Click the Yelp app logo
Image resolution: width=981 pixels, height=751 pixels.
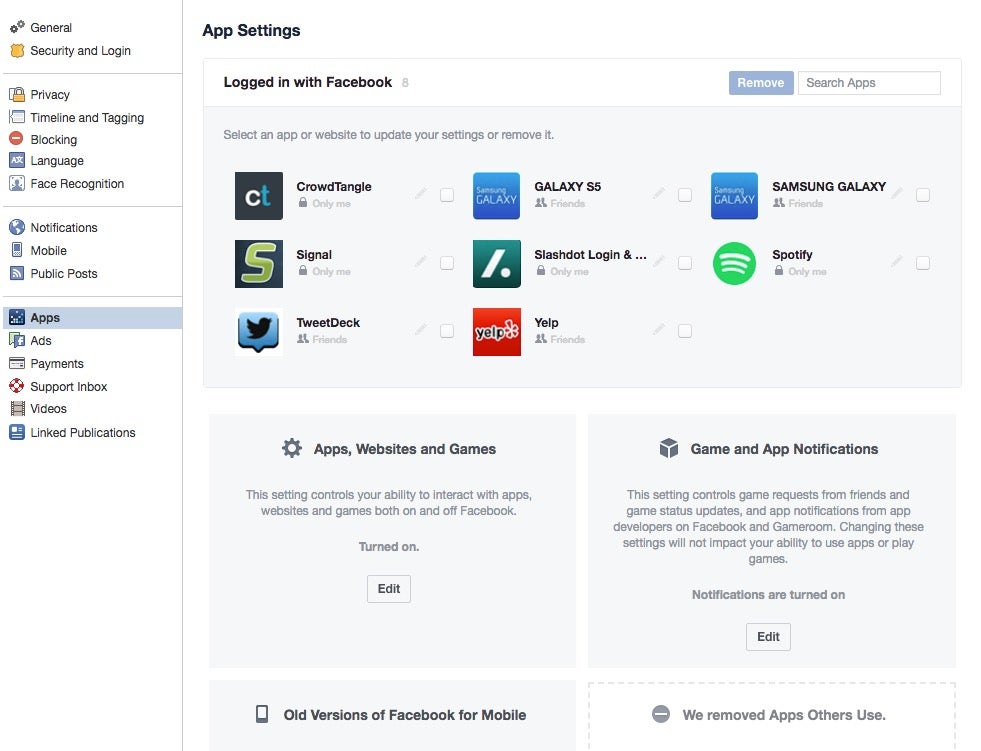tap(496, 332)
